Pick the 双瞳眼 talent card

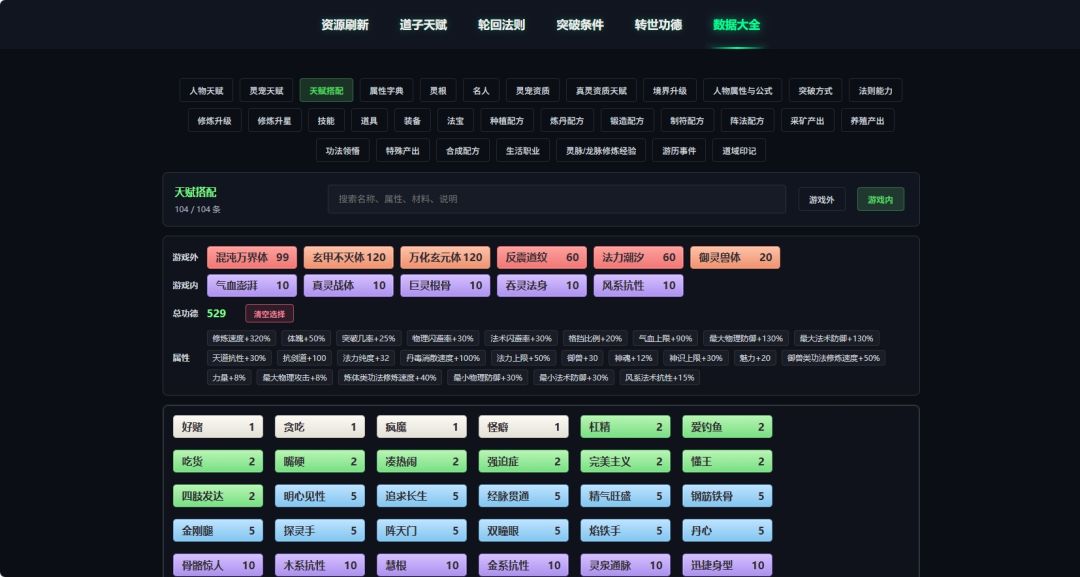[523, 531]
